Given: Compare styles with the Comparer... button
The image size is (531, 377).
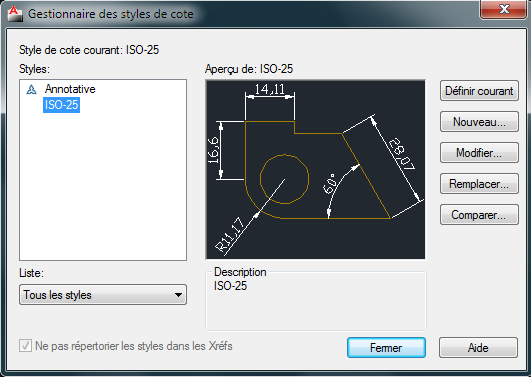Looking at the screenshot, I should pyautogui.click(x=479, y=215).
